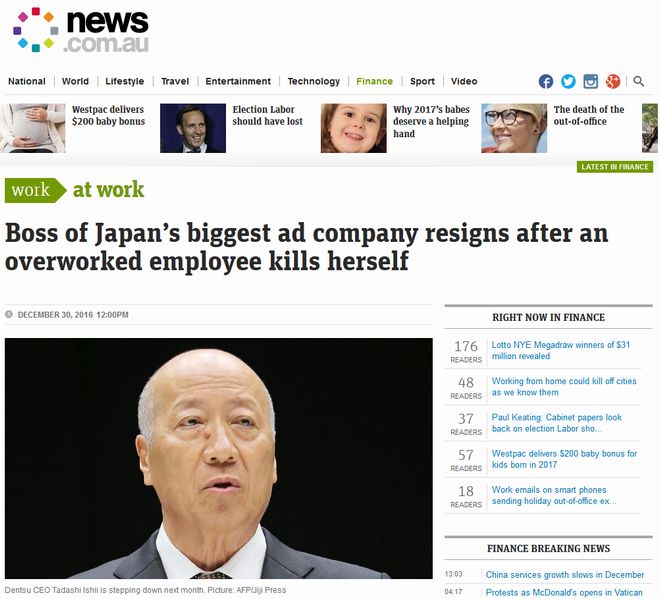Click the Dentsu CEO main article photo

[x=218, y=458]
